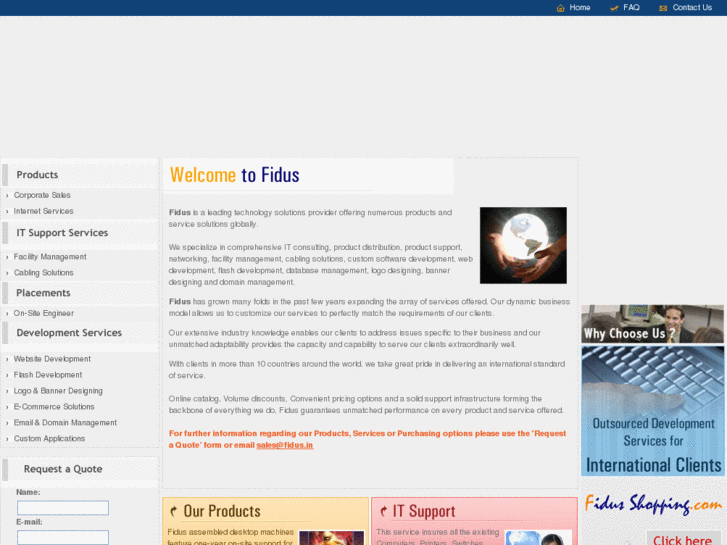
Task: Click the arrow beside Custom Applications
Action: tap(7, 439)
